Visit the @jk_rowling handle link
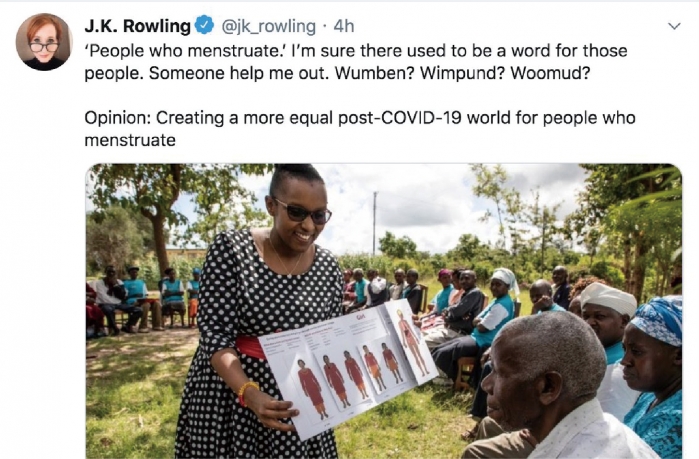The image size is (699, 459). pyautogui.click(x=268, y=27)
